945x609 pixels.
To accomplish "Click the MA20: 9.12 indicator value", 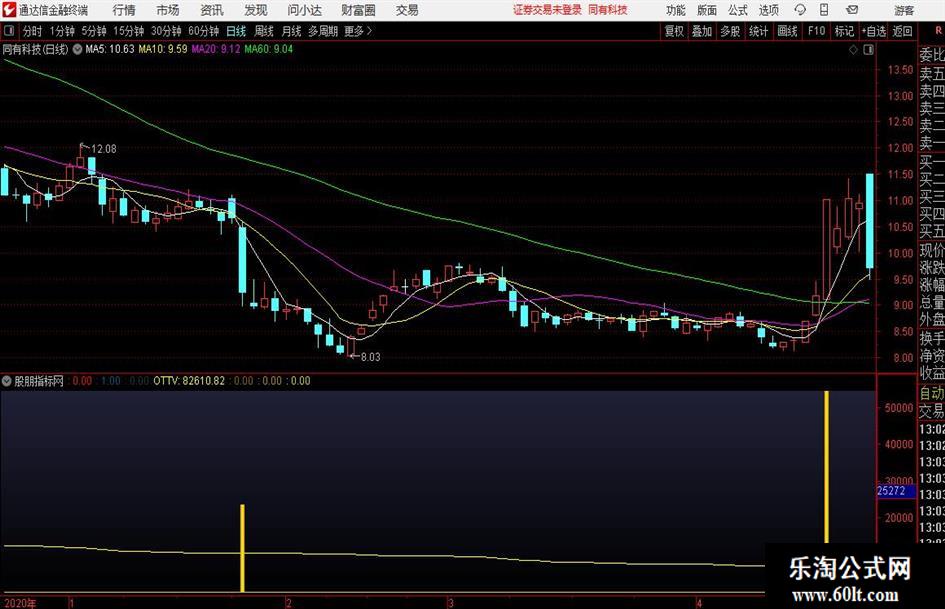I will tap(216, 49).
